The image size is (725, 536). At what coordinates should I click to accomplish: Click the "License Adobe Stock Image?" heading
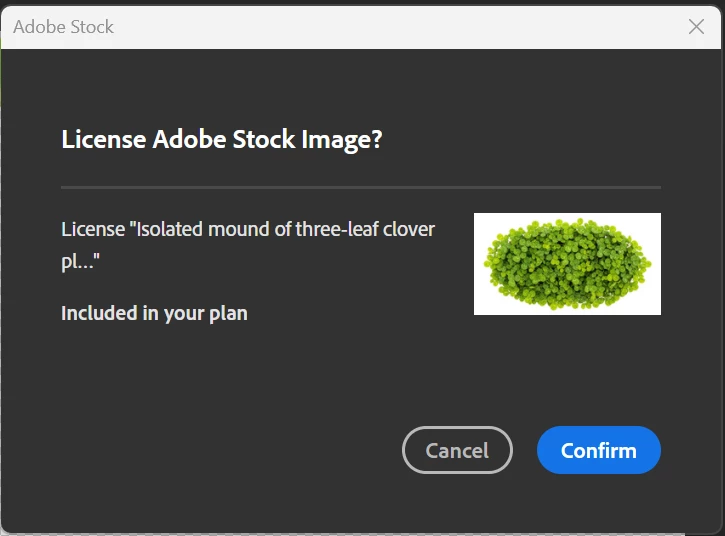222,139
